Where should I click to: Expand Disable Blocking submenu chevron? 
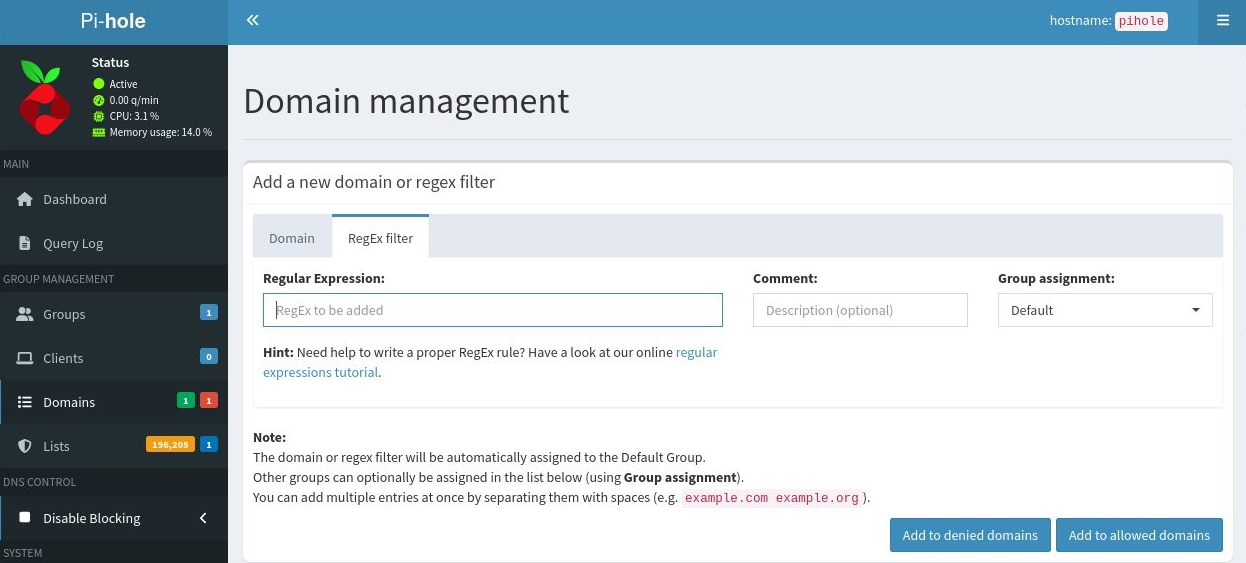click(203, 518)
